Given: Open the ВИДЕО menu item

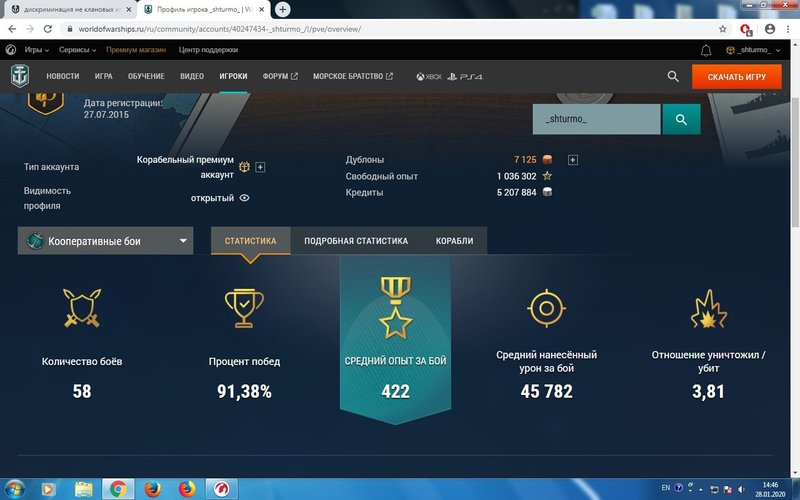Looking at the screenshot, I should [x=192, y=77].
